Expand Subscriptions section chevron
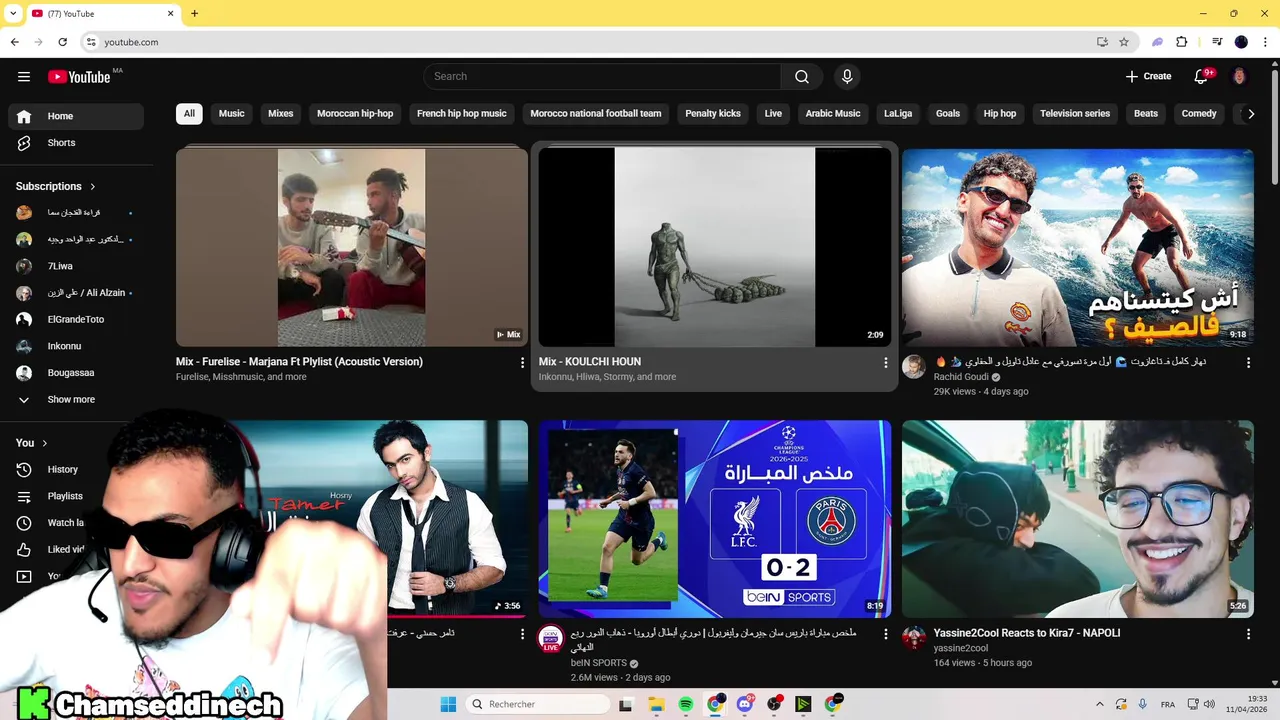 pyautogui.click(x=93, y=186)
